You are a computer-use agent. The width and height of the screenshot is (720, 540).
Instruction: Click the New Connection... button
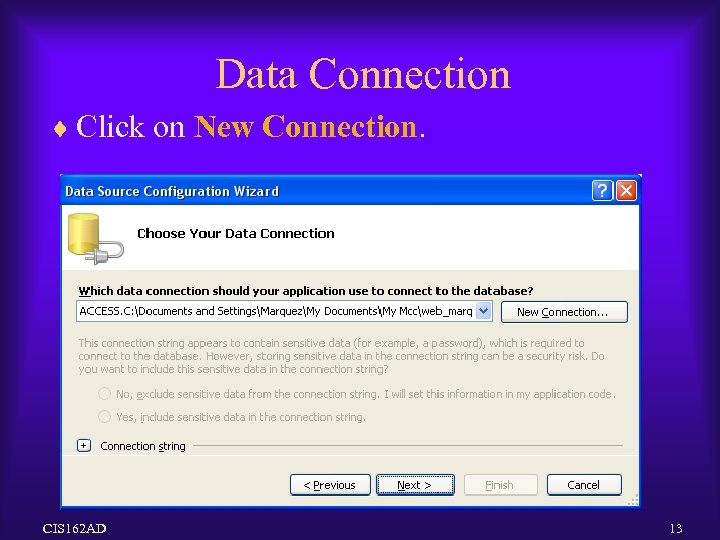pos(564,312)
